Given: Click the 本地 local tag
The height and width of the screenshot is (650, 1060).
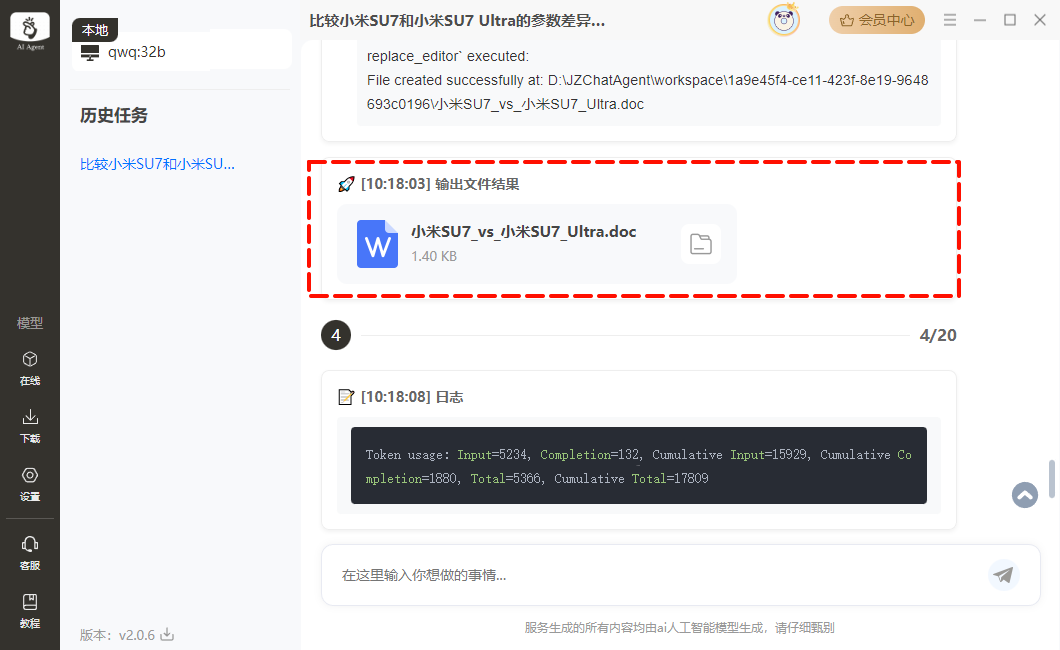Looking at the screenshot, I should [x=95, y=30].
